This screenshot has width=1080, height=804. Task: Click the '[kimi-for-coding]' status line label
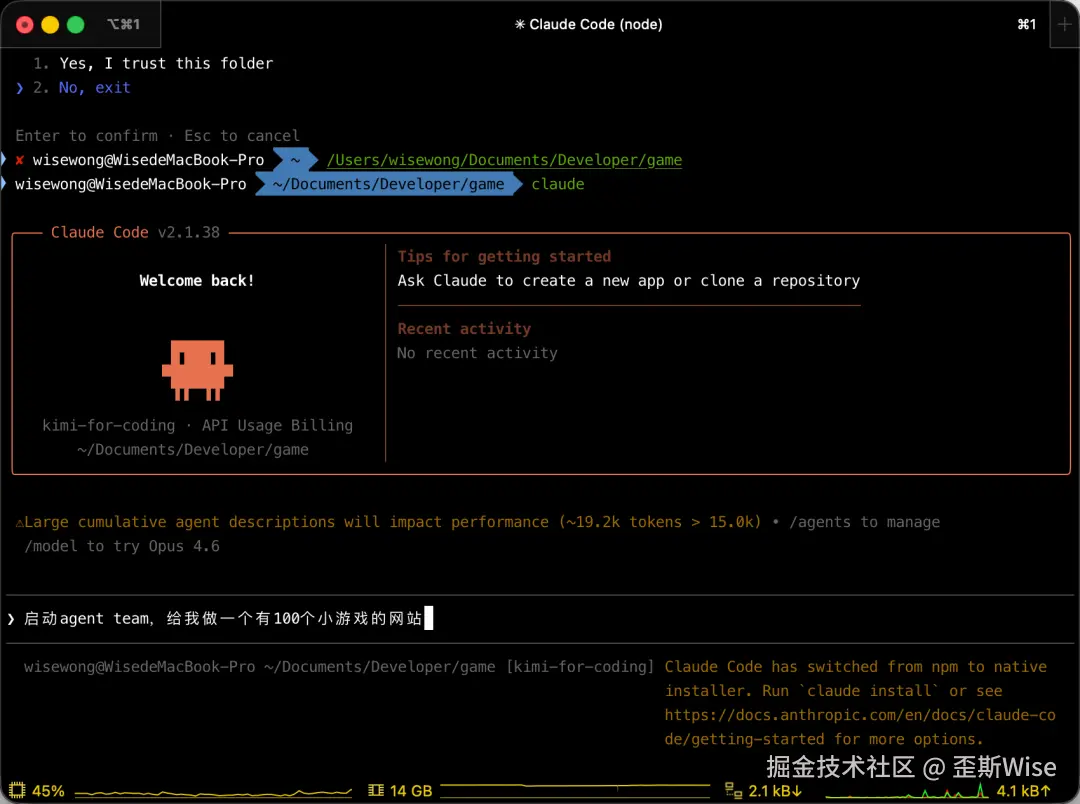[580, 666]
